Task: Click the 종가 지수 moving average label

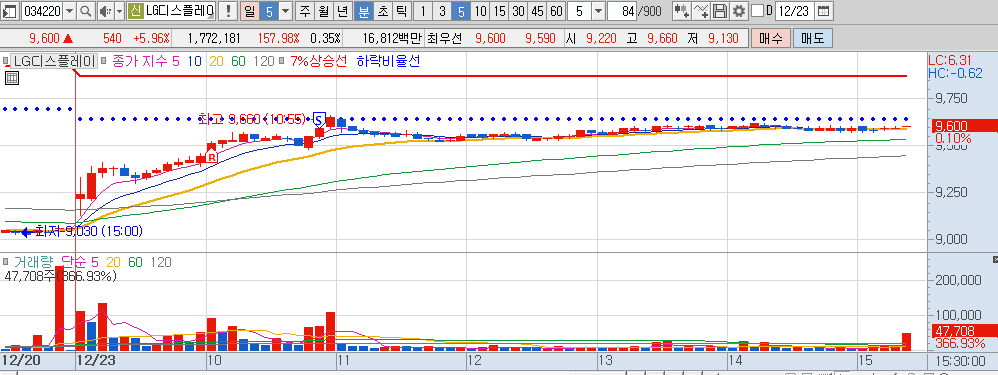Action: pos(140,61)
